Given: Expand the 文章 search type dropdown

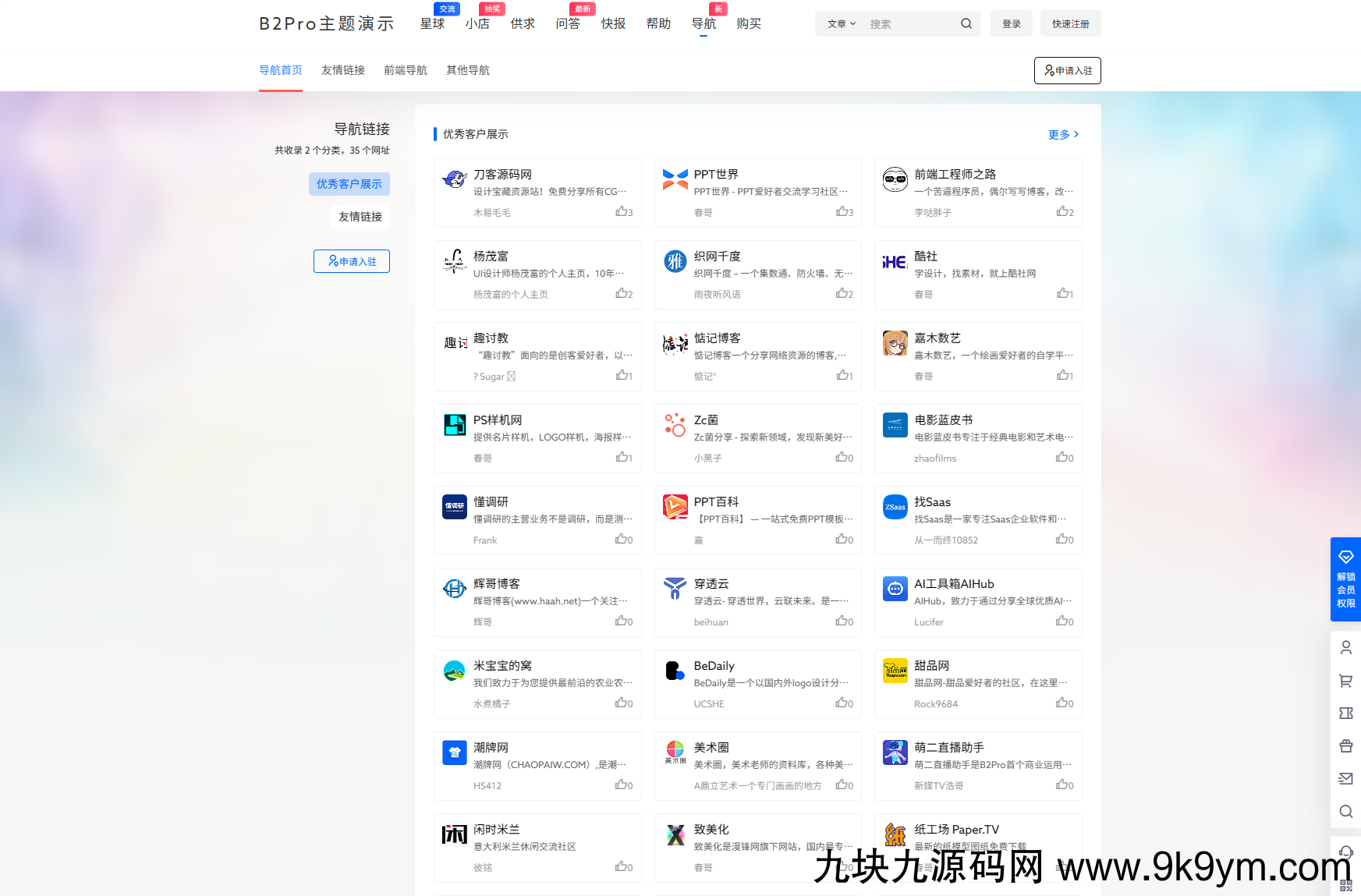Looking at the screenshot, I should (x=841, y=24).
